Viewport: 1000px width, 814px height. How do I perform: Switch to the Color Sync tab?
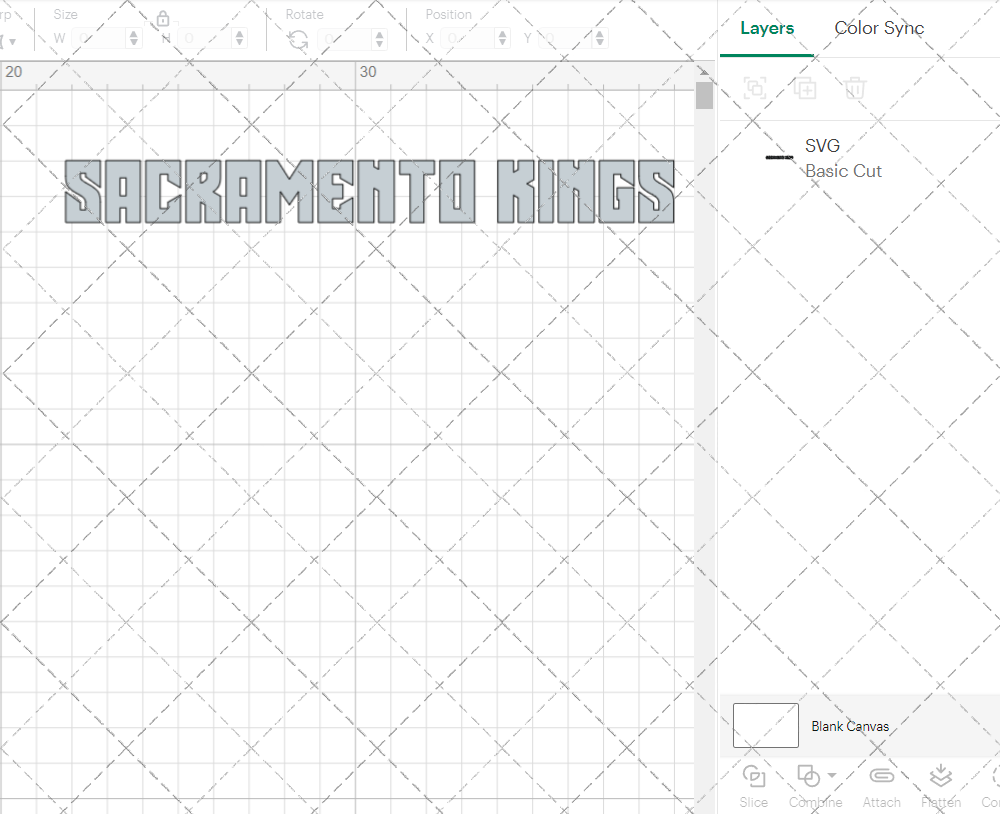coord(879,28)
